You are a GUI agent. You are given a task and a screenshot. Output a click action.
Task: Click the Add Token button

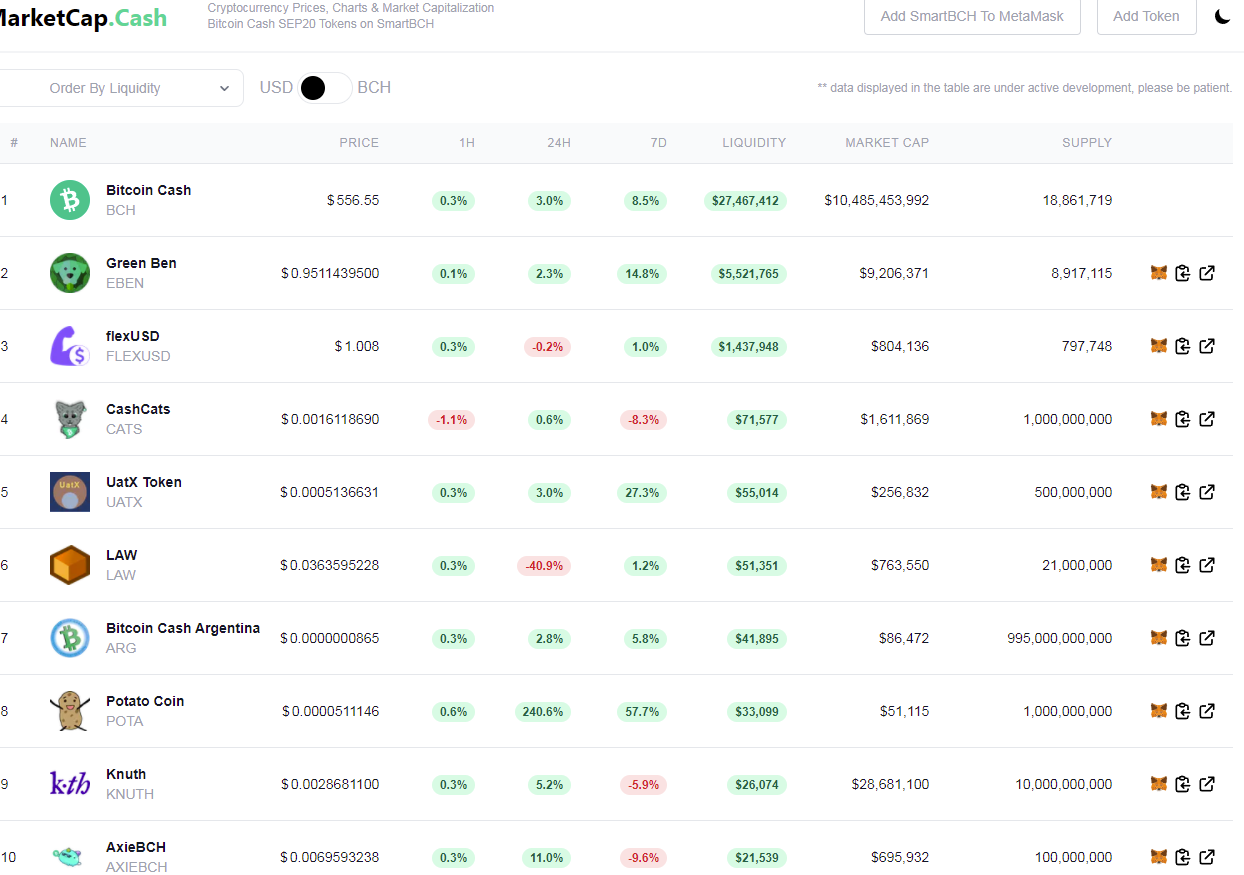click(1146, 16)
